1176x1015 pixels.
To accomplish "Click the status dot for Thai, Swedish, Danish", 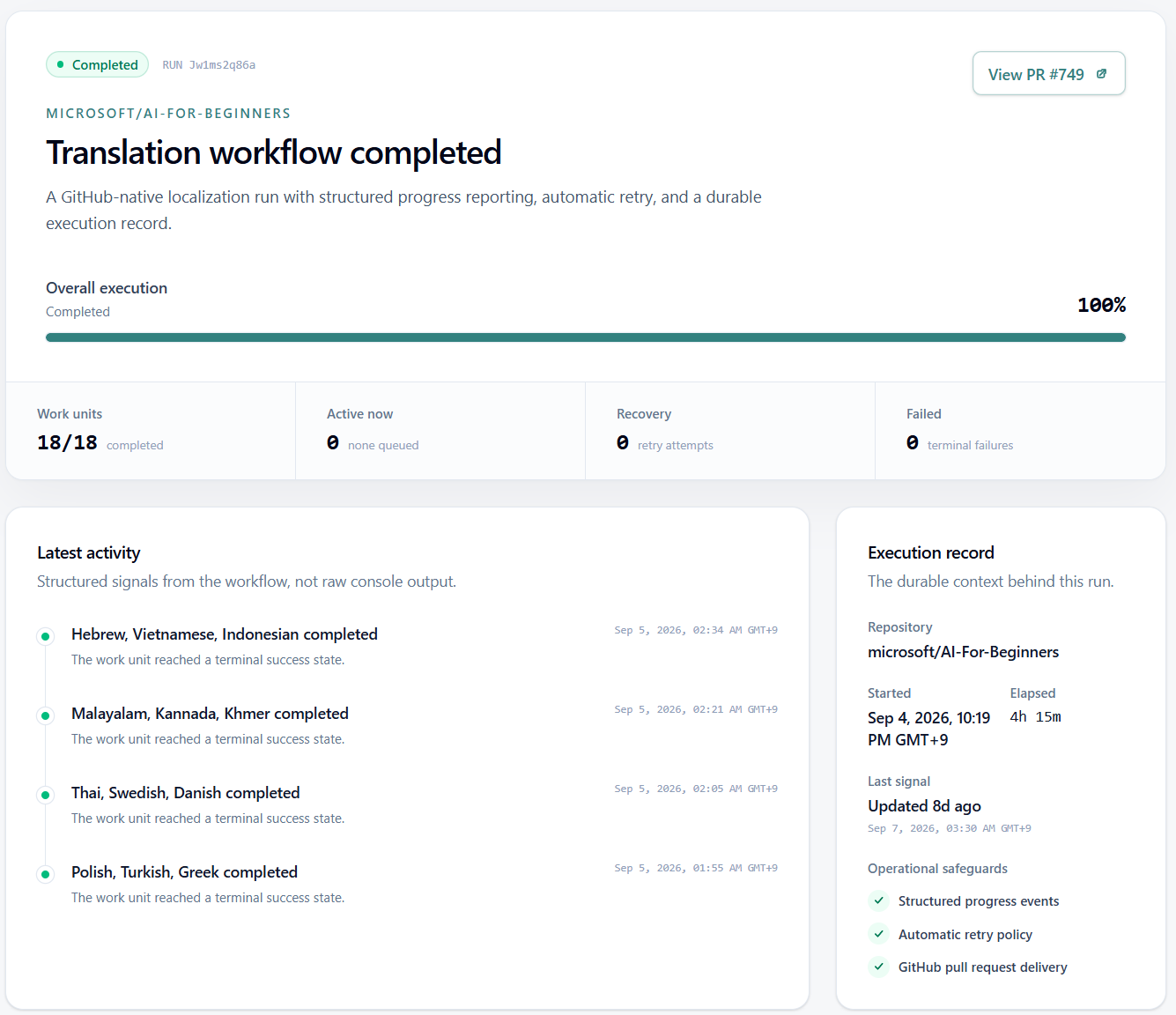I will click(x=45, y=795).
